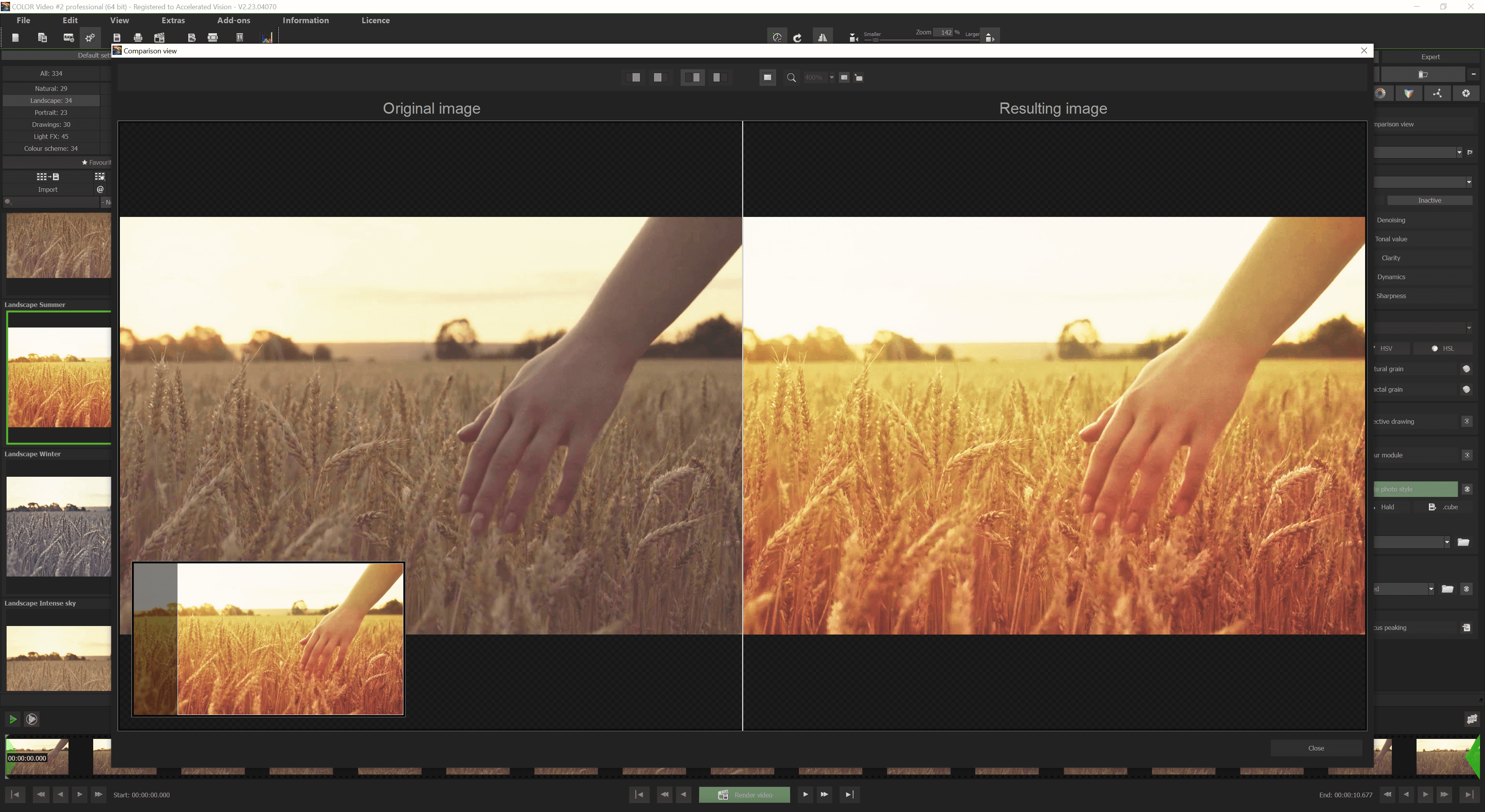Select the batch processing gear icon

coord(89,38)
